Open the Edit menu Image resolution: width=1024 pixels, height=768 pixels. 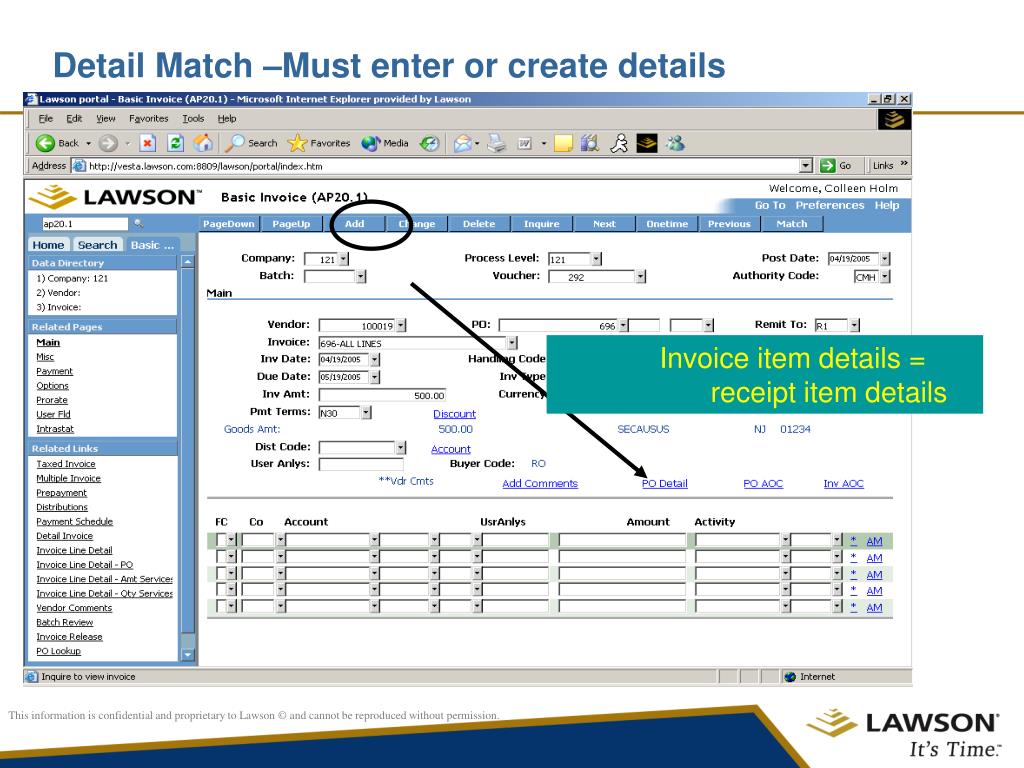(x=74, y=118)
